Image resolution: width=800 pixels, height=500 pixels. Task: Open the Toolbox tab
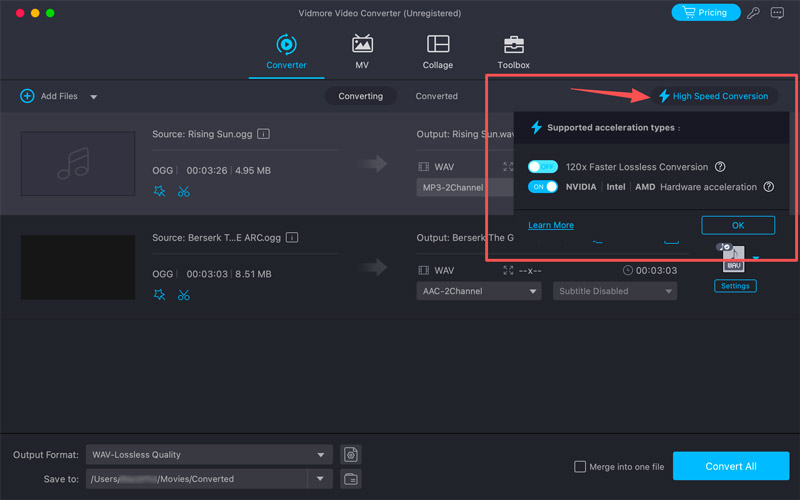(x=513, y=52)
